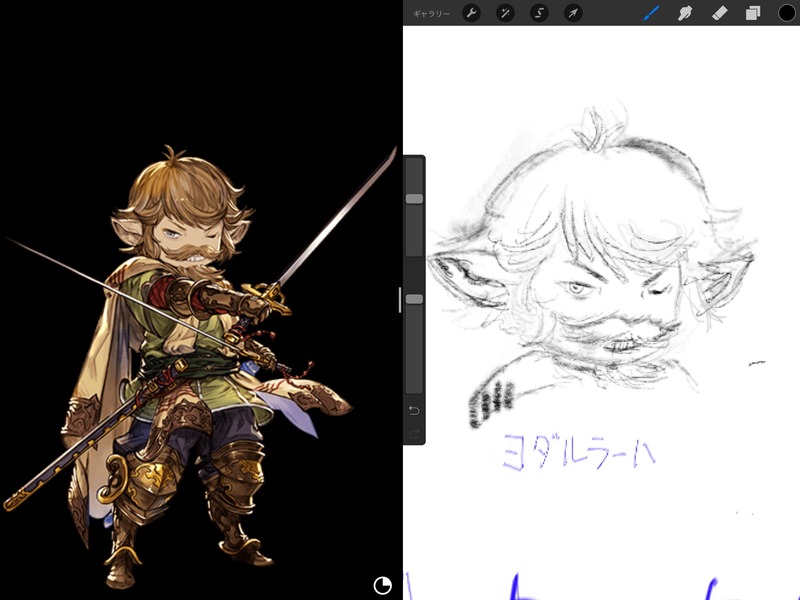Activate the Selection tool
The width and height of the screenshot is (800, 600).
pyautogui.click(x=539, y=13)
